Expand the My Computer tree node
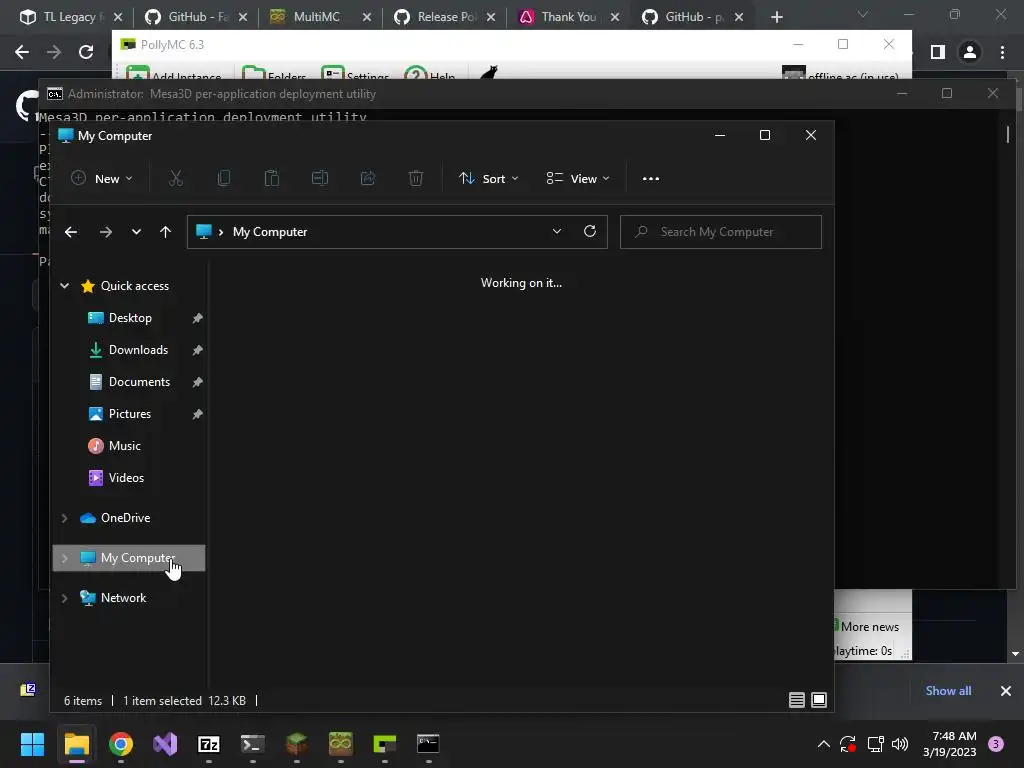Viewport: 1024px width, 768px height. [x=65, y=558]
